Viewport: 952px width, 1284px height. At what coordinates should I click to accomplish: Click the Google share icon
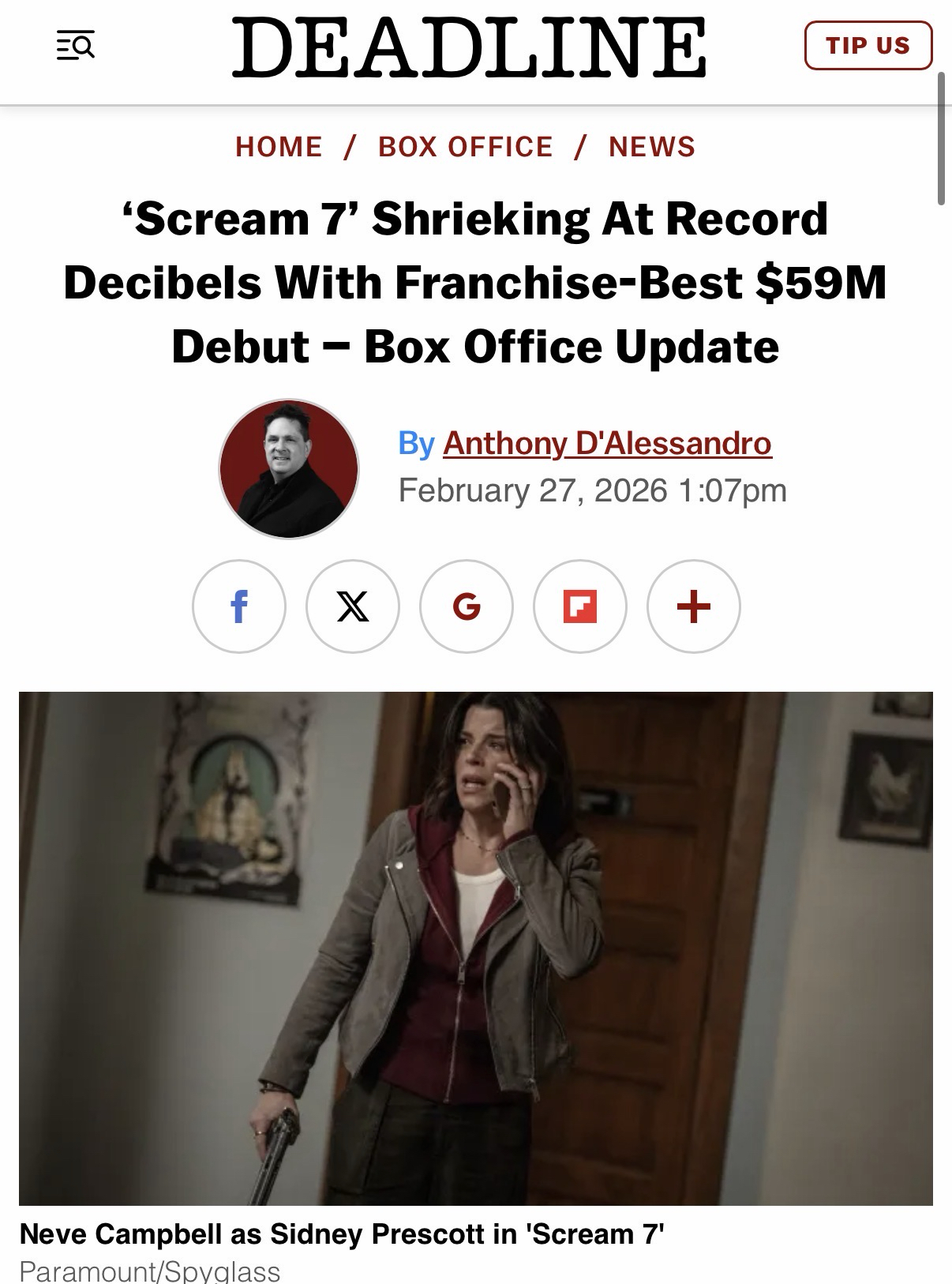point(467,606)
